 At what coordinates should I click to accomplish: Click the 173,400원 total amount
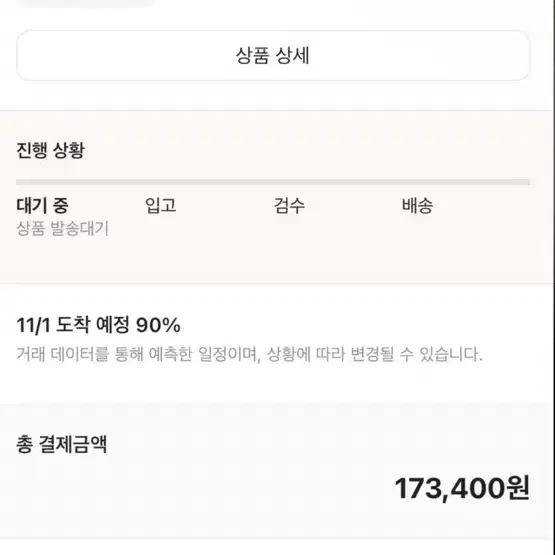[x=462, y=488]
